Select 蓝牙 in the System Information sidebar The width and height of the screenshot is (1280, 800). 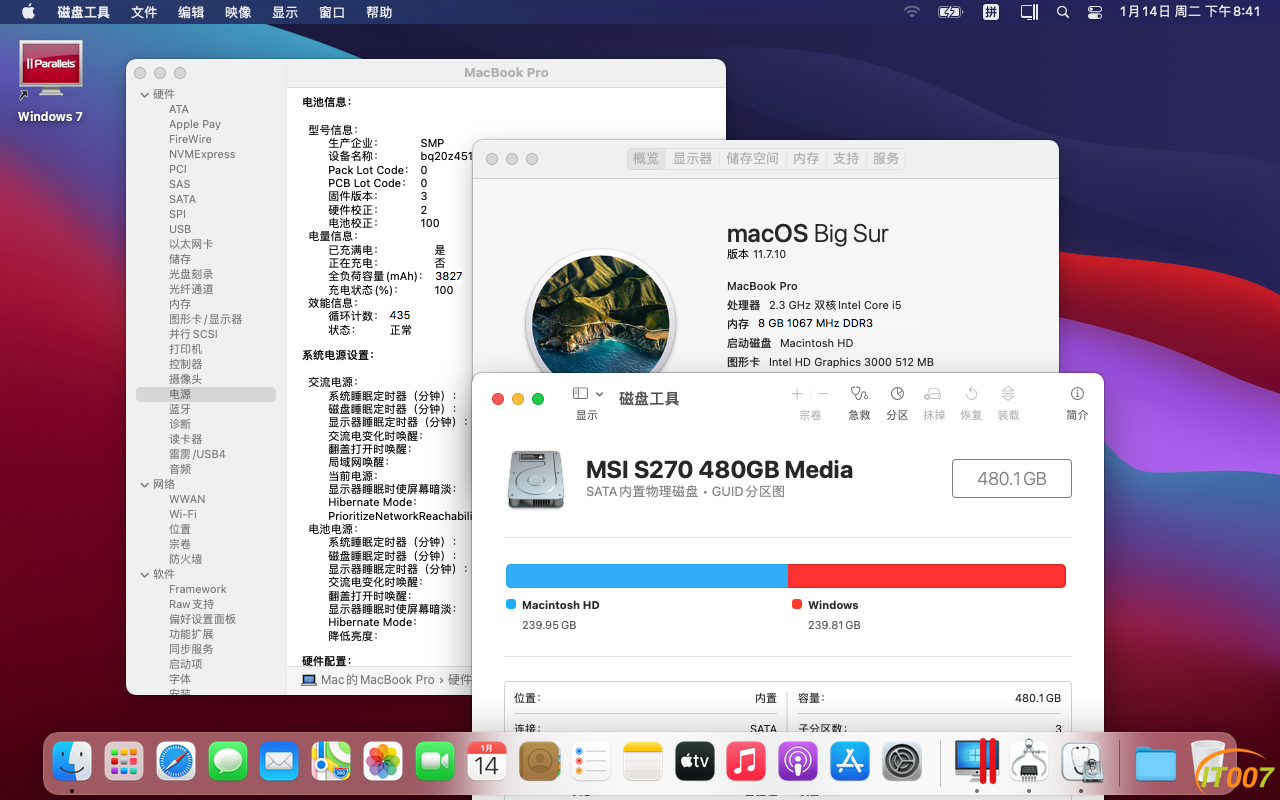click(x=180, y=409)
